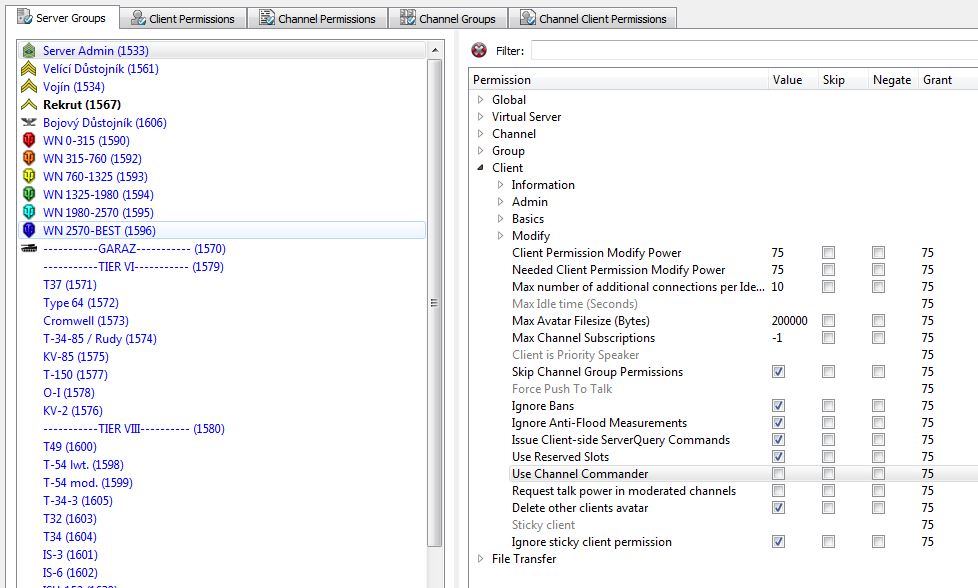
Task: Click the green WN 1325-1980 badge icon
Action: point(28,195)
